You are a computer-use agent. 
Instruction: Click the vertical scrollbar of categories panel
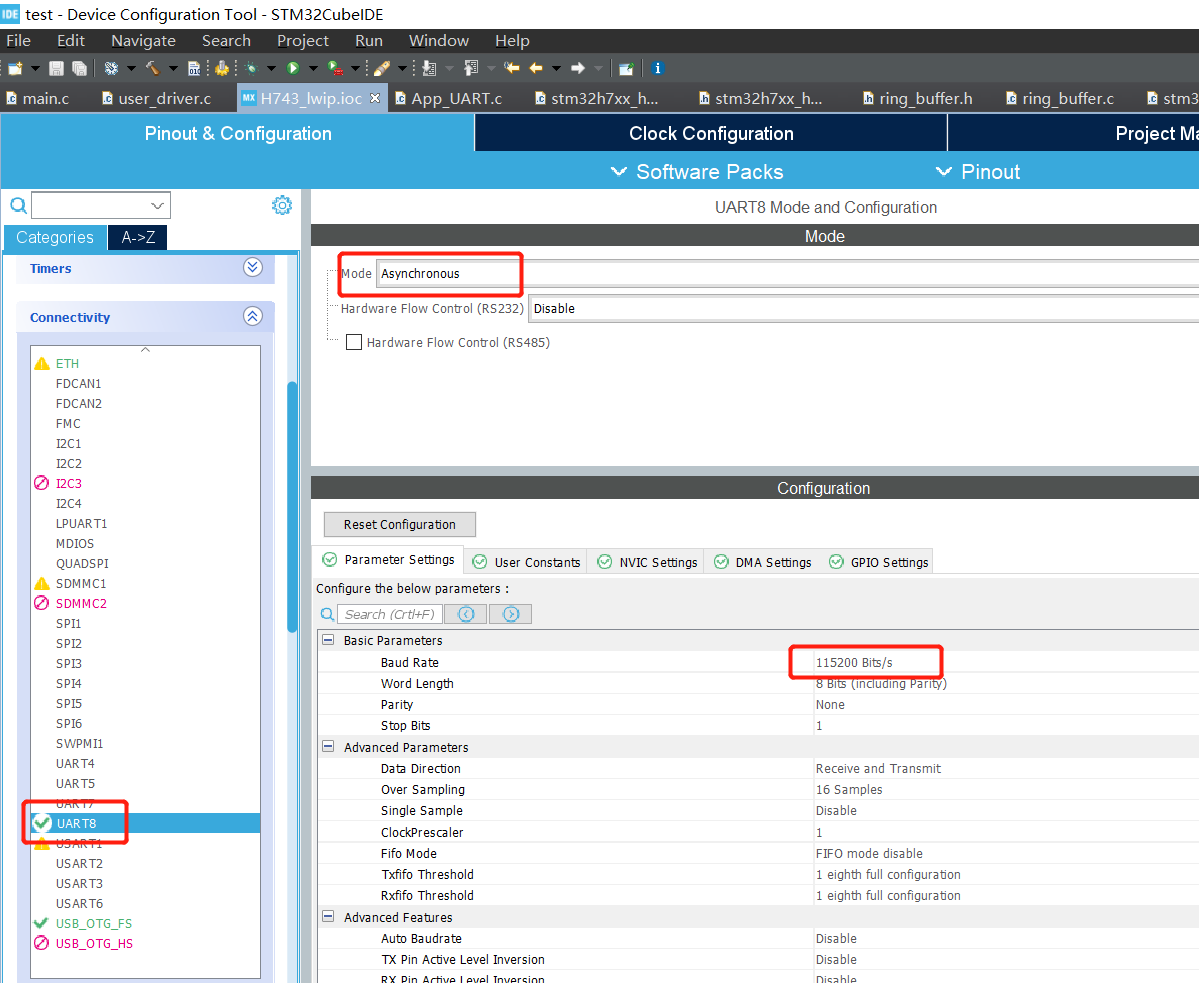coord(292,508)
